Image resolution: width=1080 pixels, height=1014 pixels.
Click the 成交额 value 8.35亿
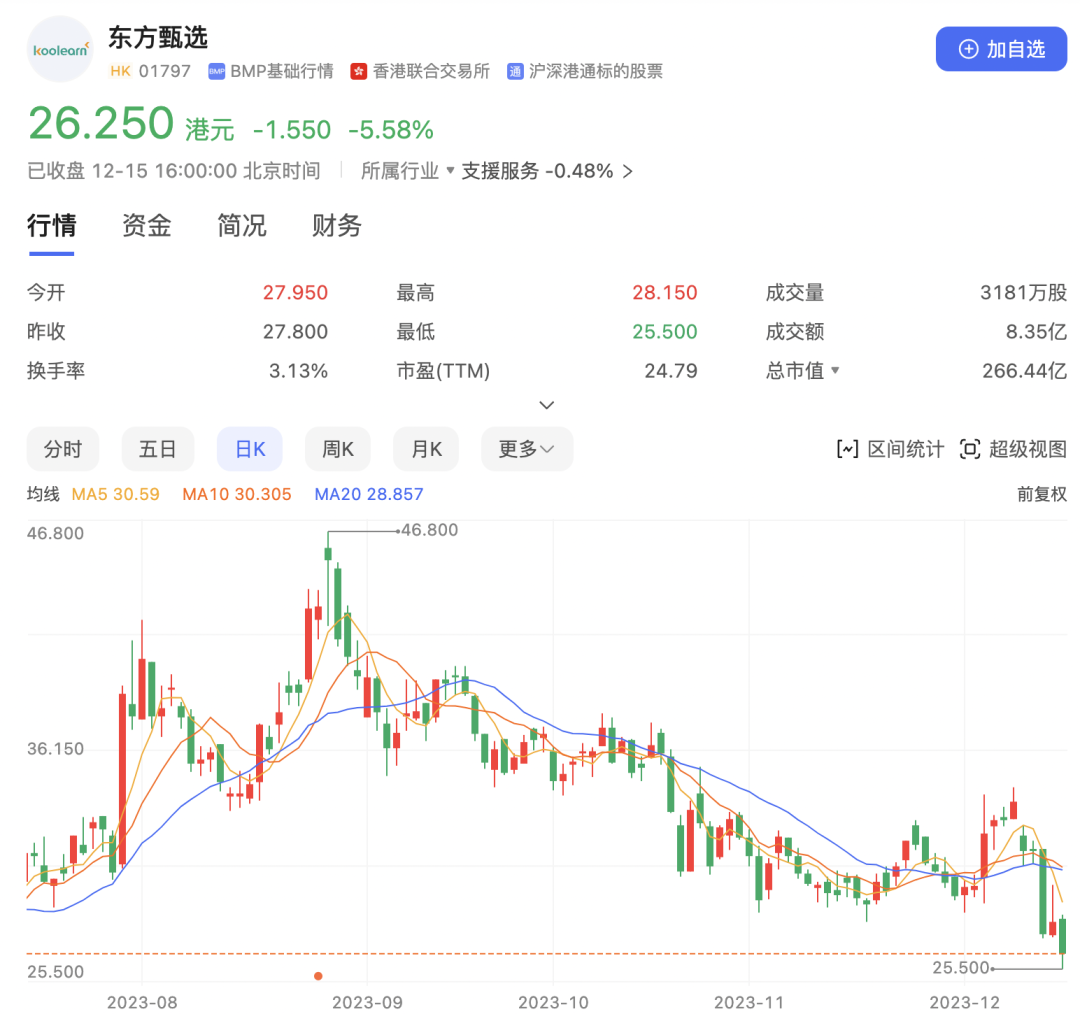[1037, 332]
